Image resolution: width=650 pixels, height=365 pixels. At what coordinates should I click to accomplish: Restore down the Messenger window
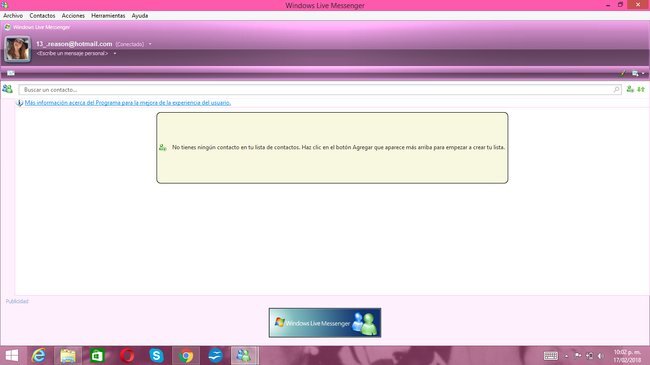[620, 5]
